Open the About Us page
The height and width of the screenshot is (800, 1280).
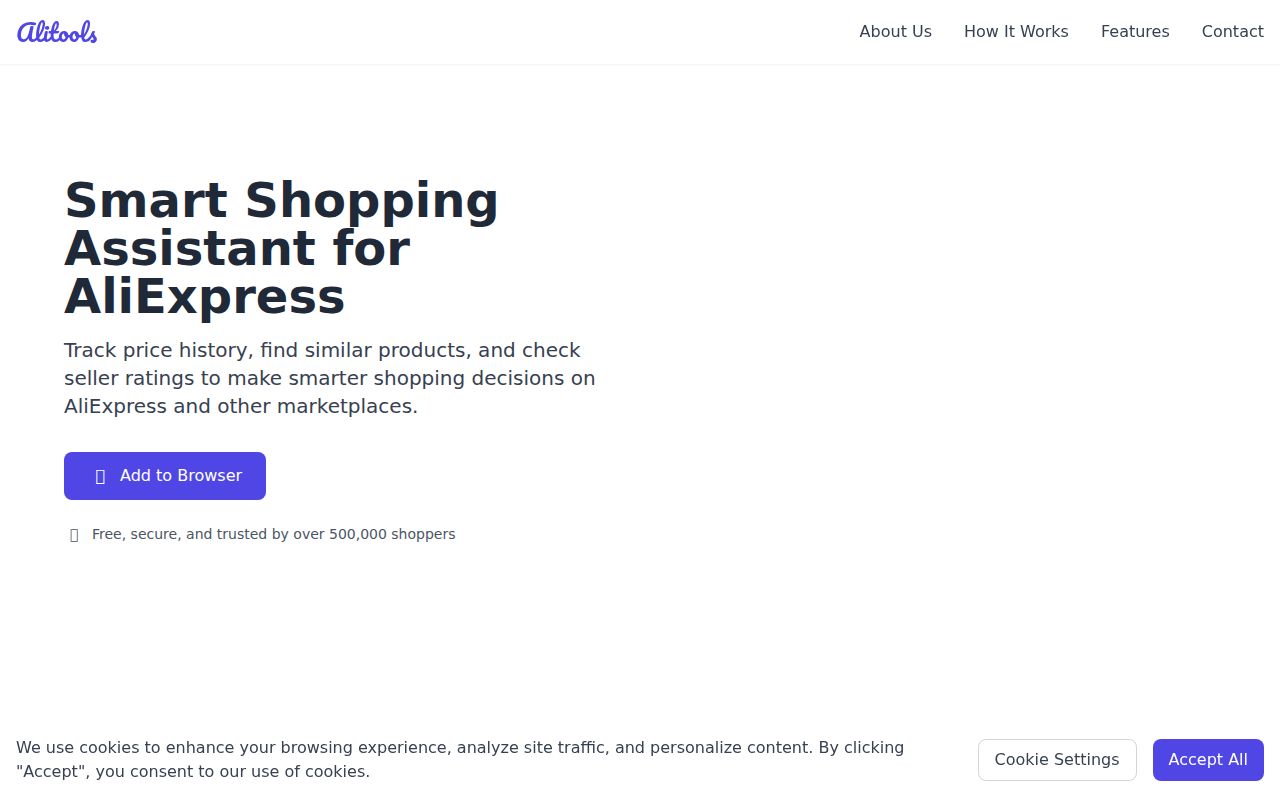coord(895,32)
